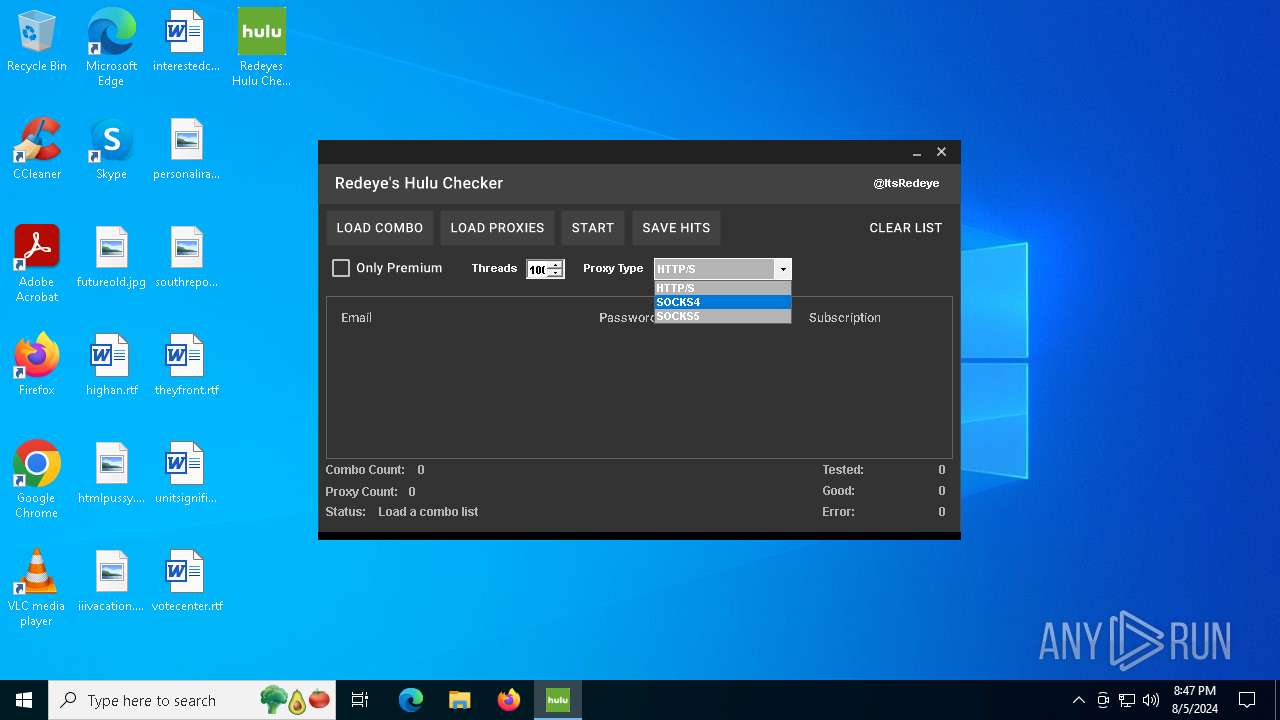
Task: Select highan.rtf document icon
Action: [x=111, y=366]
